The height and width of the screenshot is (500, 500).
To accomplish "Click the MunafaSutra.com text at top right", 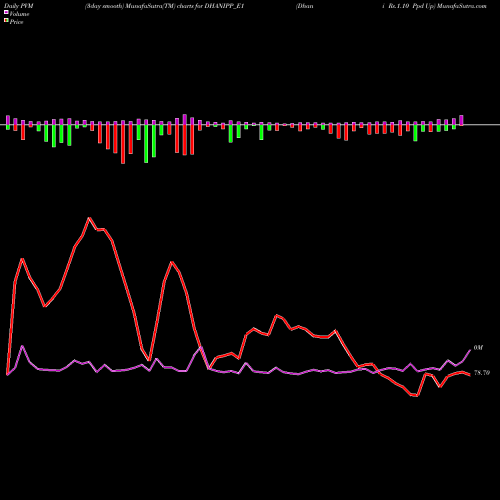I will tap(461, 6).
